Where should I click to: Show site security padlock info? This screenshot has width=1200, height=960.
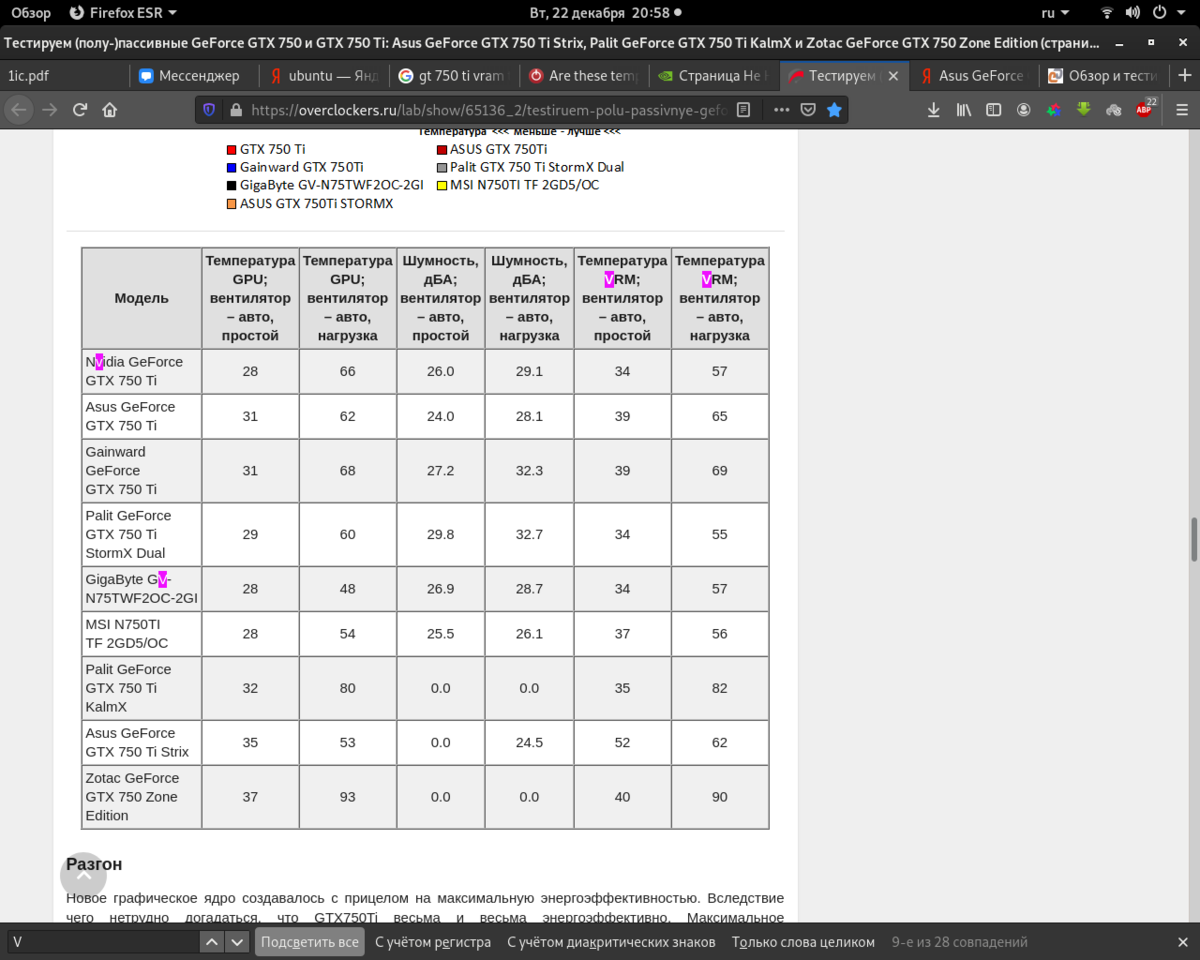[236, 110]
